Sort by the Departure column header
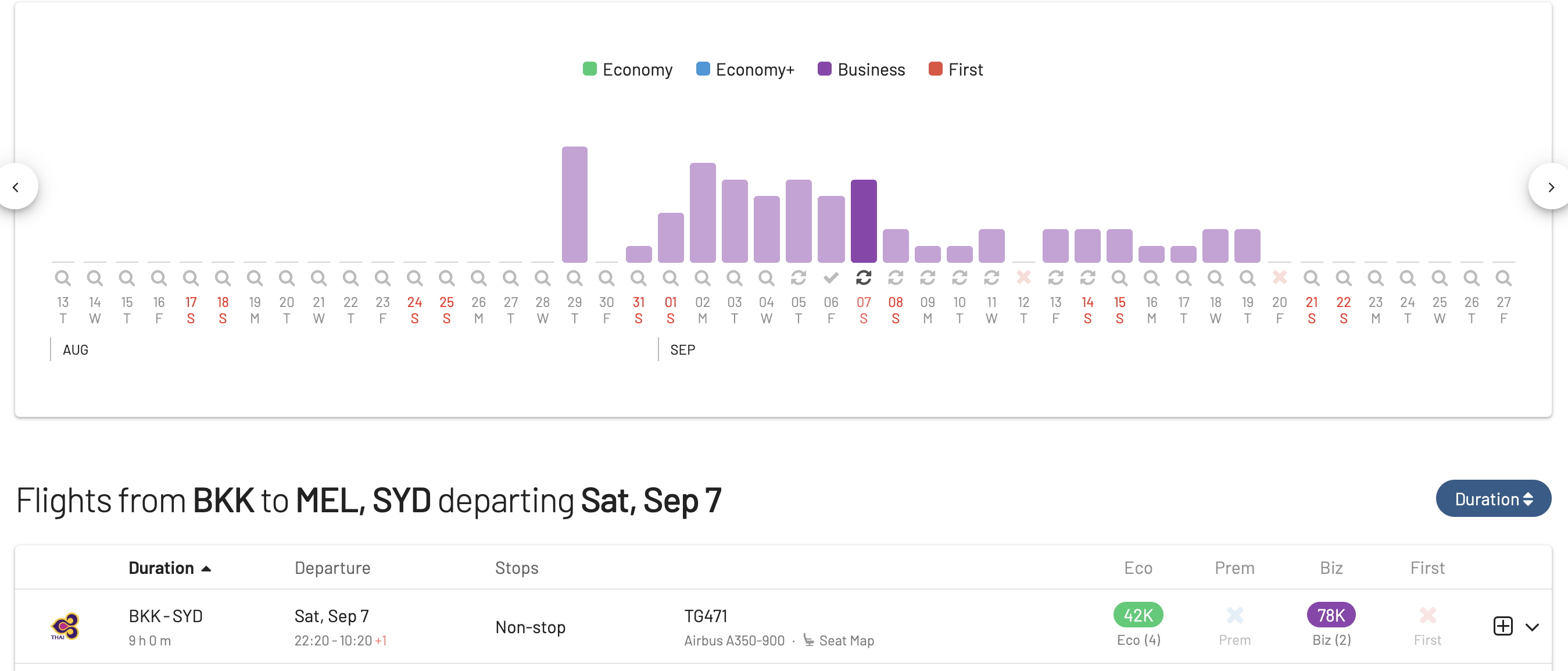 tap(332, 568)
